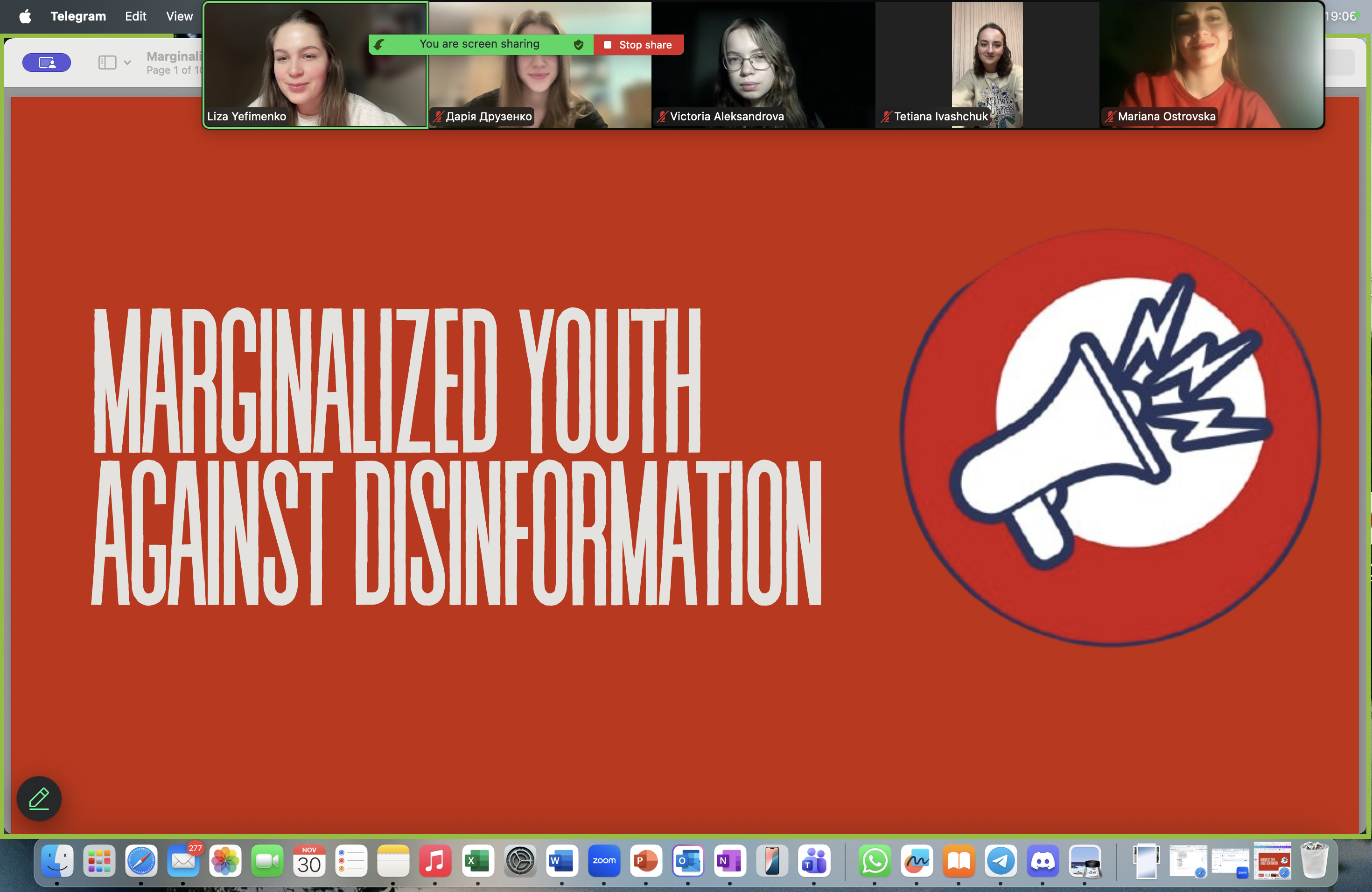Viewport: 1372px width, 892px height.
Task: Open the Apple menu
Action: tap(25, 16)
